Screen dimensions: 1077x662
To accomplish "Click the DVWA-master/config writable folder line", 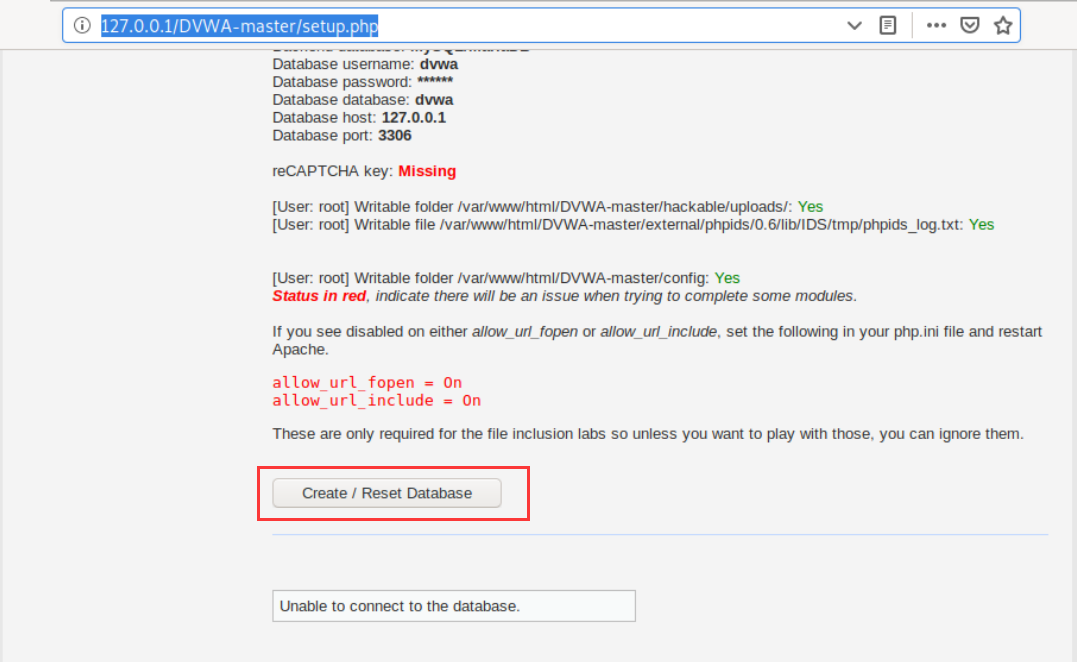I will click(x=506, y=278).
